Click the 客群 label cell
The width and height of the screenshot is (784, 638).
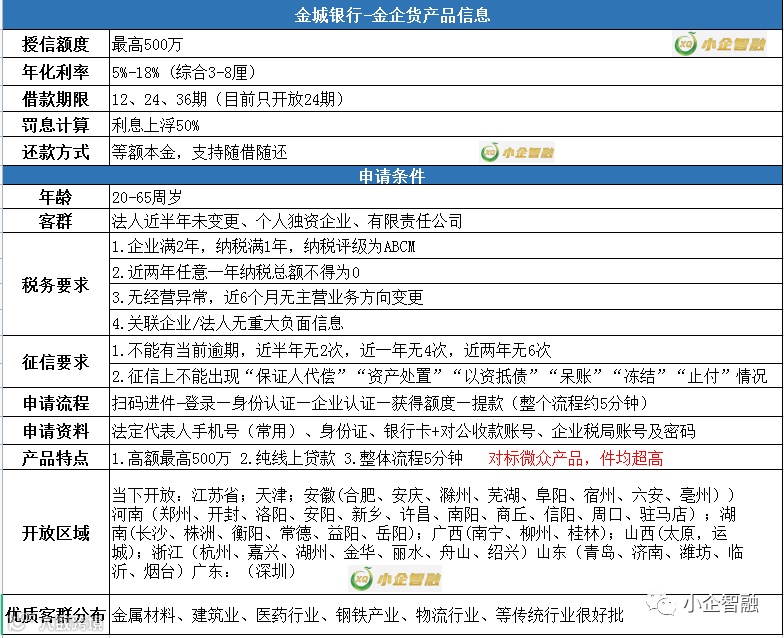point(56,220)
